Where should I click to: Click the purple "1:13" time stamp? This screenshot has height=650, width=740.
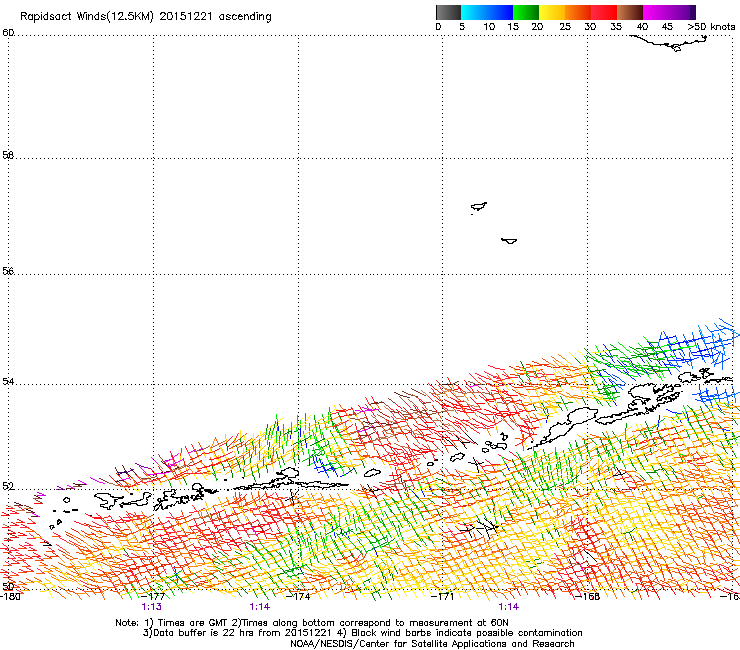(x=151, y=607)
